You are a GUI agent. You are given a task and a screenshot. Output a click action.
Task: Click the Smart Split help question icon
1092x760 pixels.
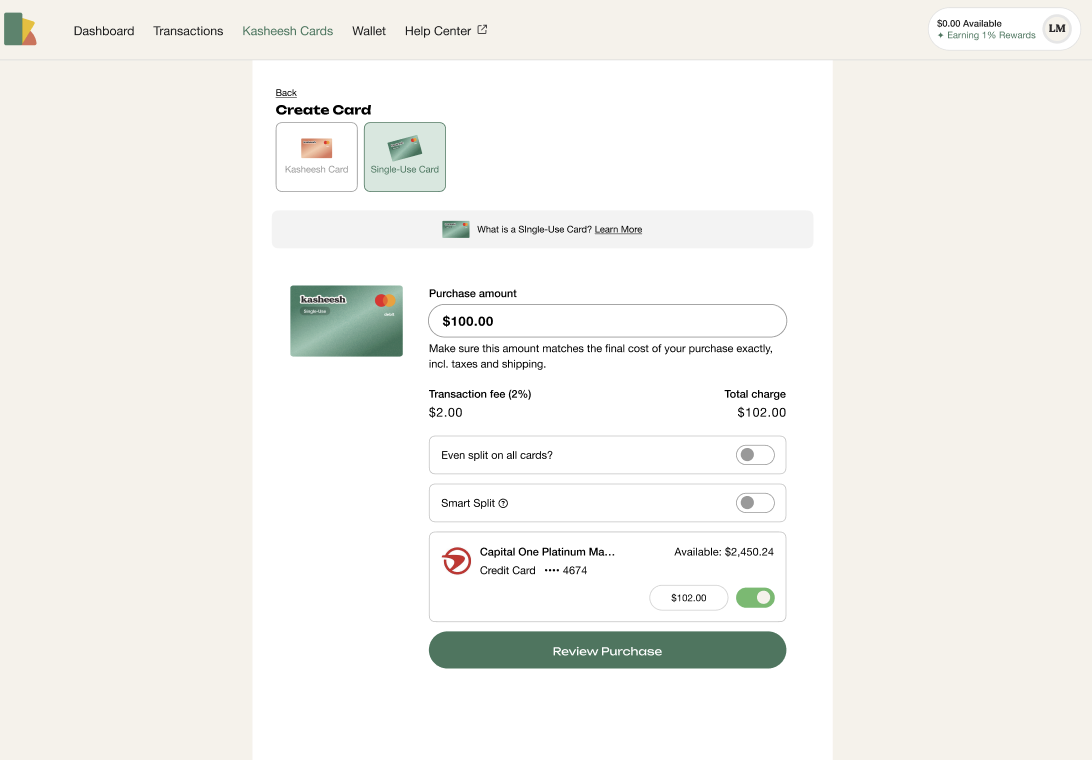coord(503,503)
